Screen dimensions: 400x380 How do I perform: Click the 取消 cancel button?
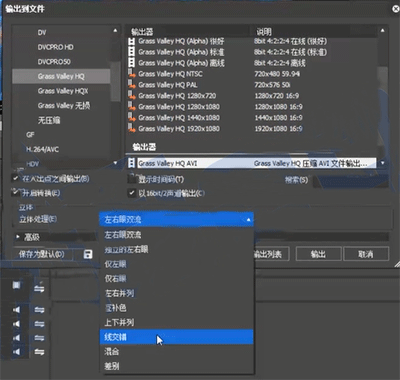coord(366,254)
